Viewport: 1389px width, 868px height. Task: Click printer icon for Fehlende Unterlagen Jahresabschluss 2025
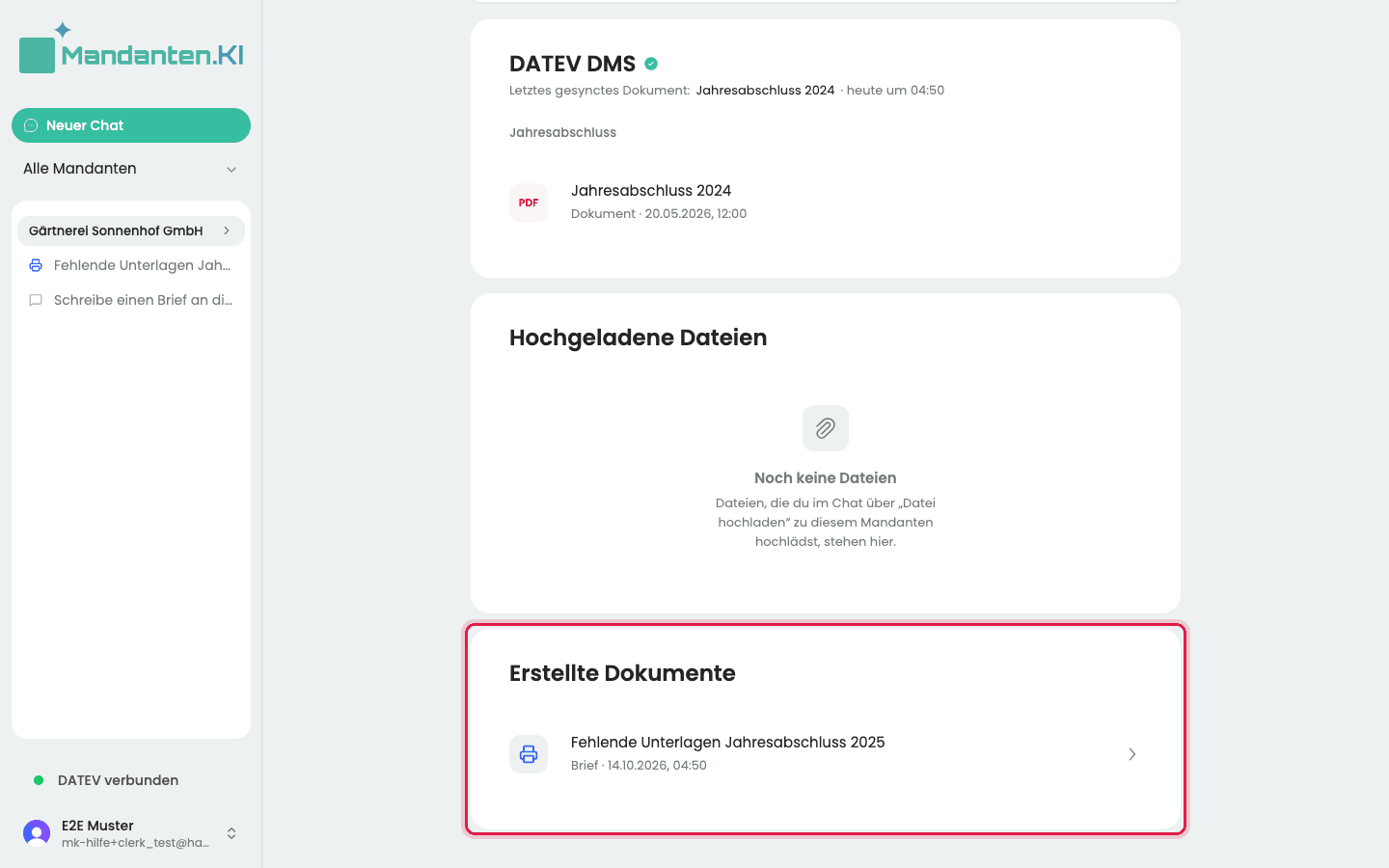pos(529,754)
